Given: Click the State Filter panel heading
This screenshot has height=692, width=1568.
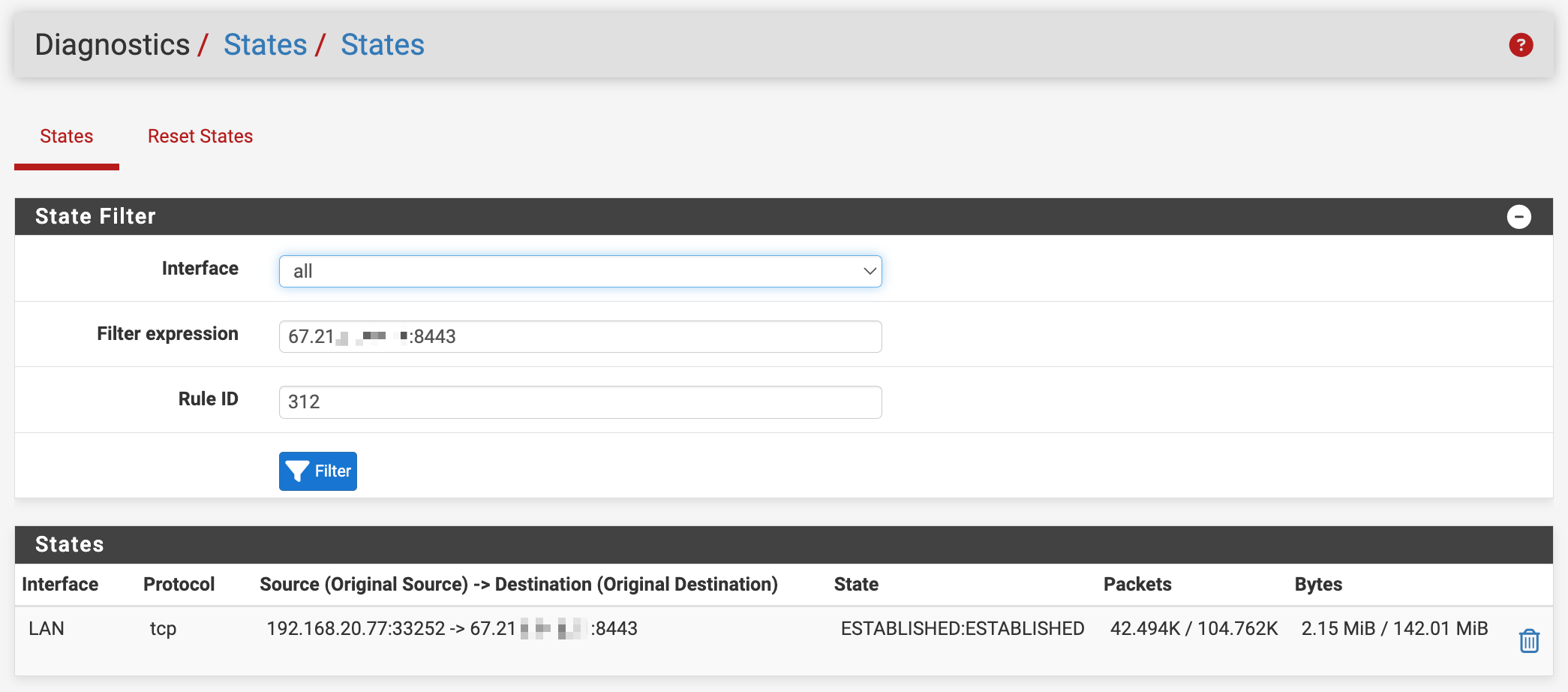Looking at the screenshot, I should [95, 217].
